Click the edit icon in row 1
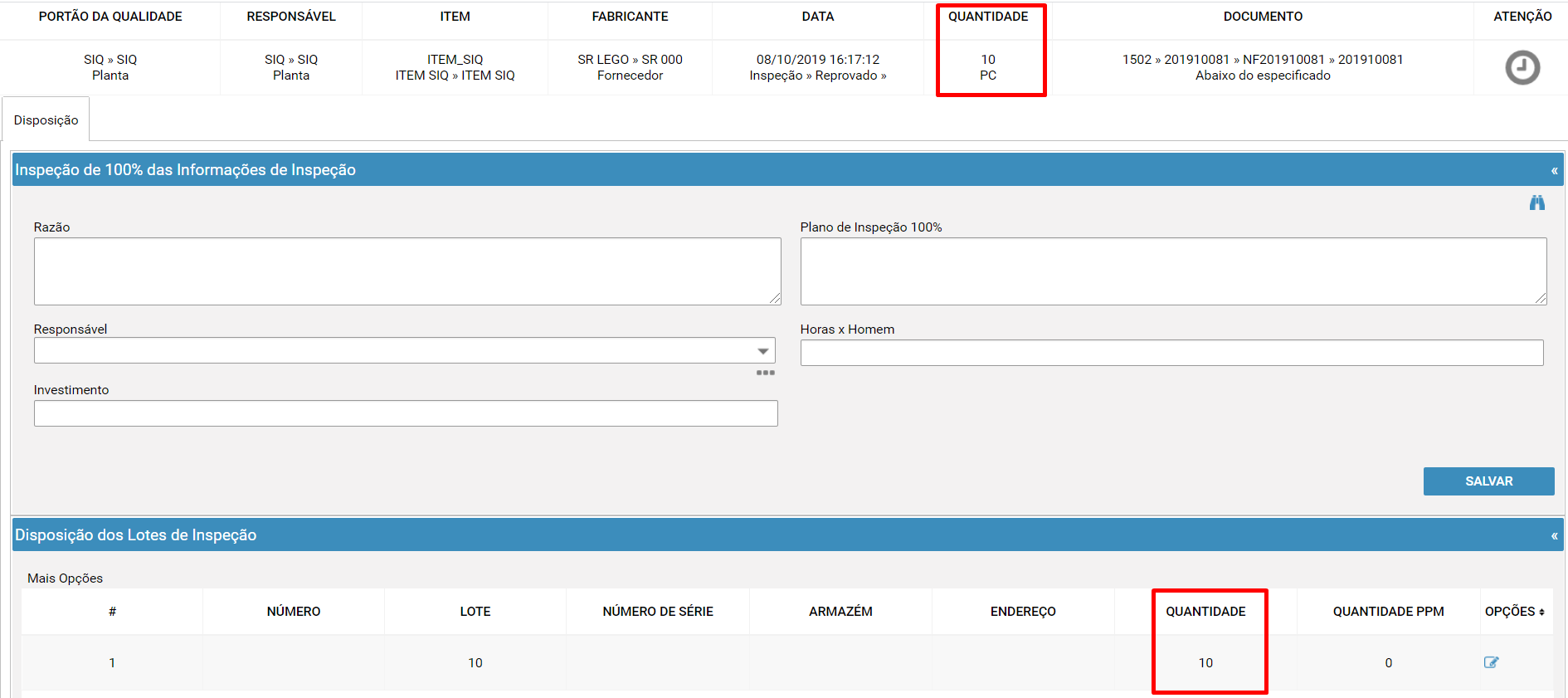Viewport: 1568px width, 698px height. point(1491,662)
